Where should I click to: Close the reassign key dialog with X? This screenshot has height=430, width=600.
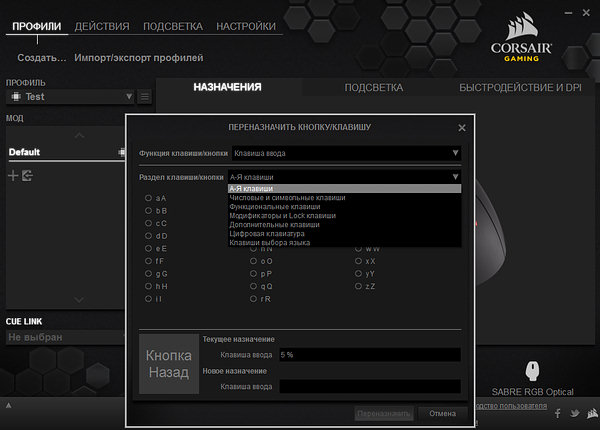[461, 128]
